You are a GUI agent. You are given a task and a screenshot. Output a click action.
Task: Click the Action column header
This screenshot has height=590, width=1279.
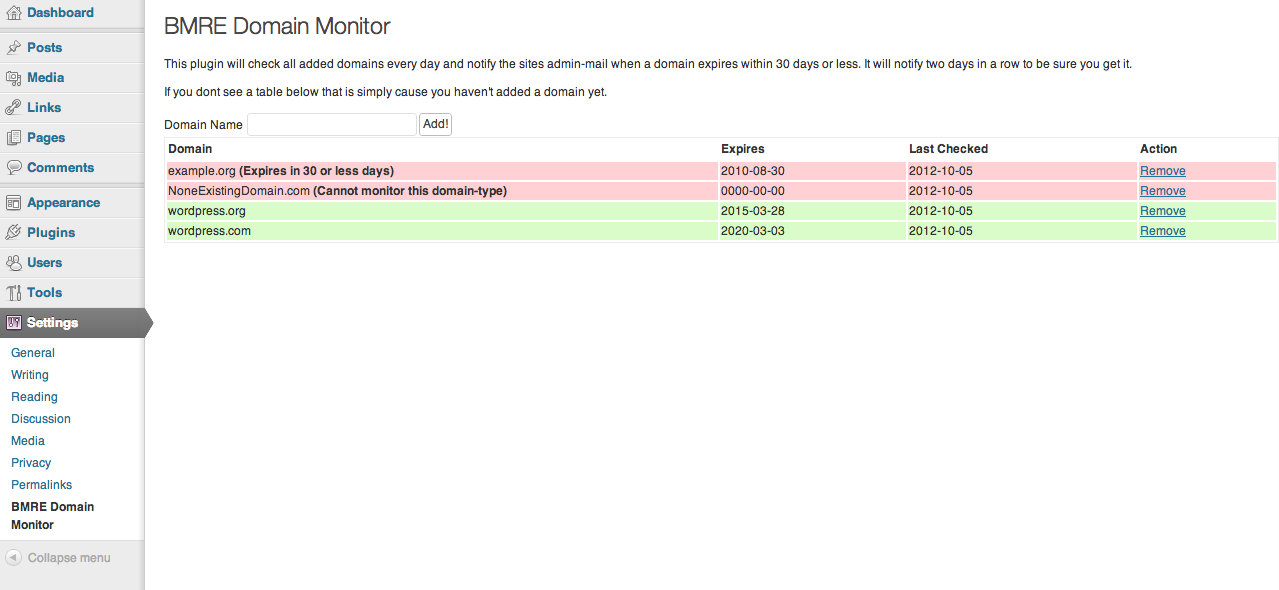(x=1159, y=149)
